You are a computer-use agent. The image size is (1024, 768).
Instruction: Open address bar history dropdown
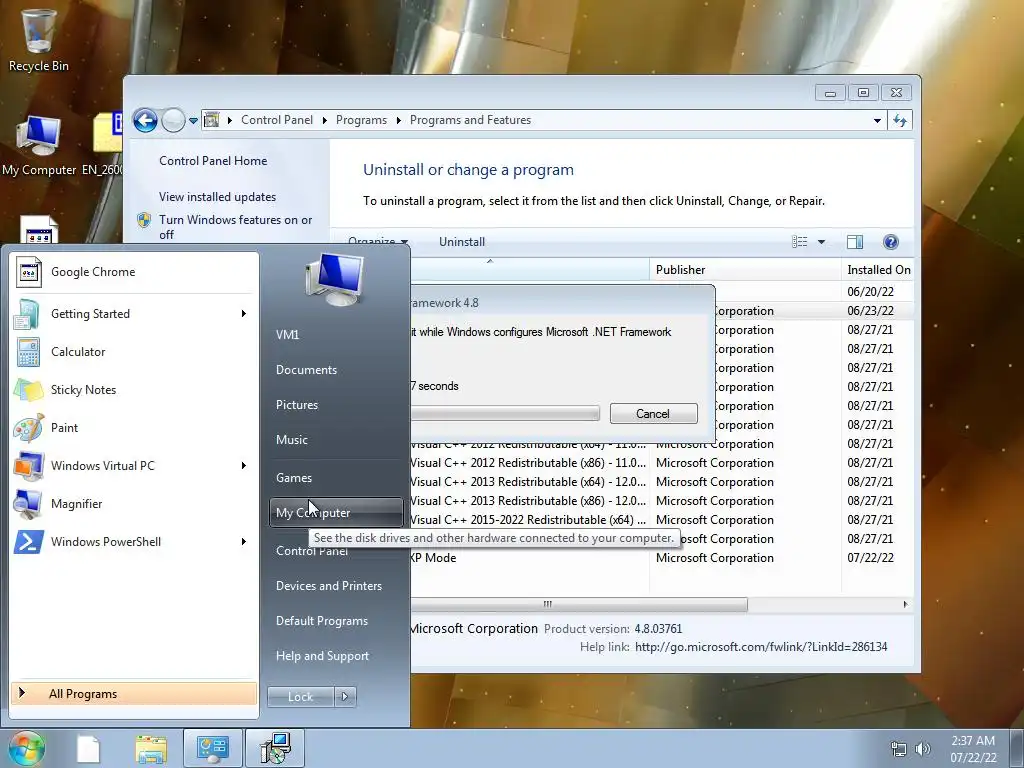(877, 120)
